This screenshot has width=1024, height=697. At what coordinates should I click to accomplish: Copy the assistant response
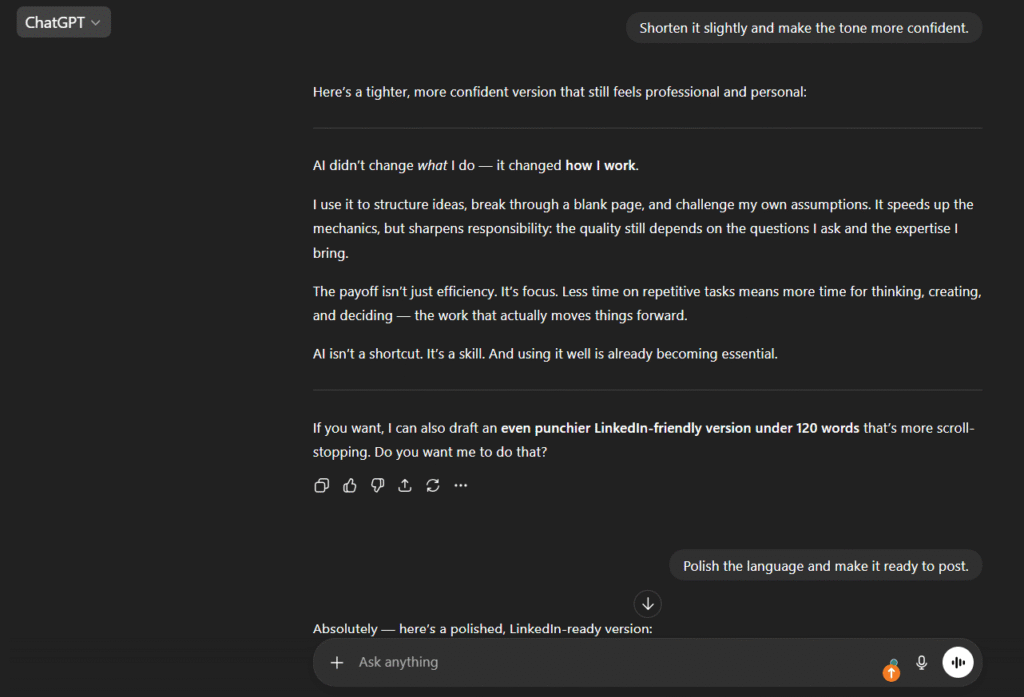coord(322,486)
